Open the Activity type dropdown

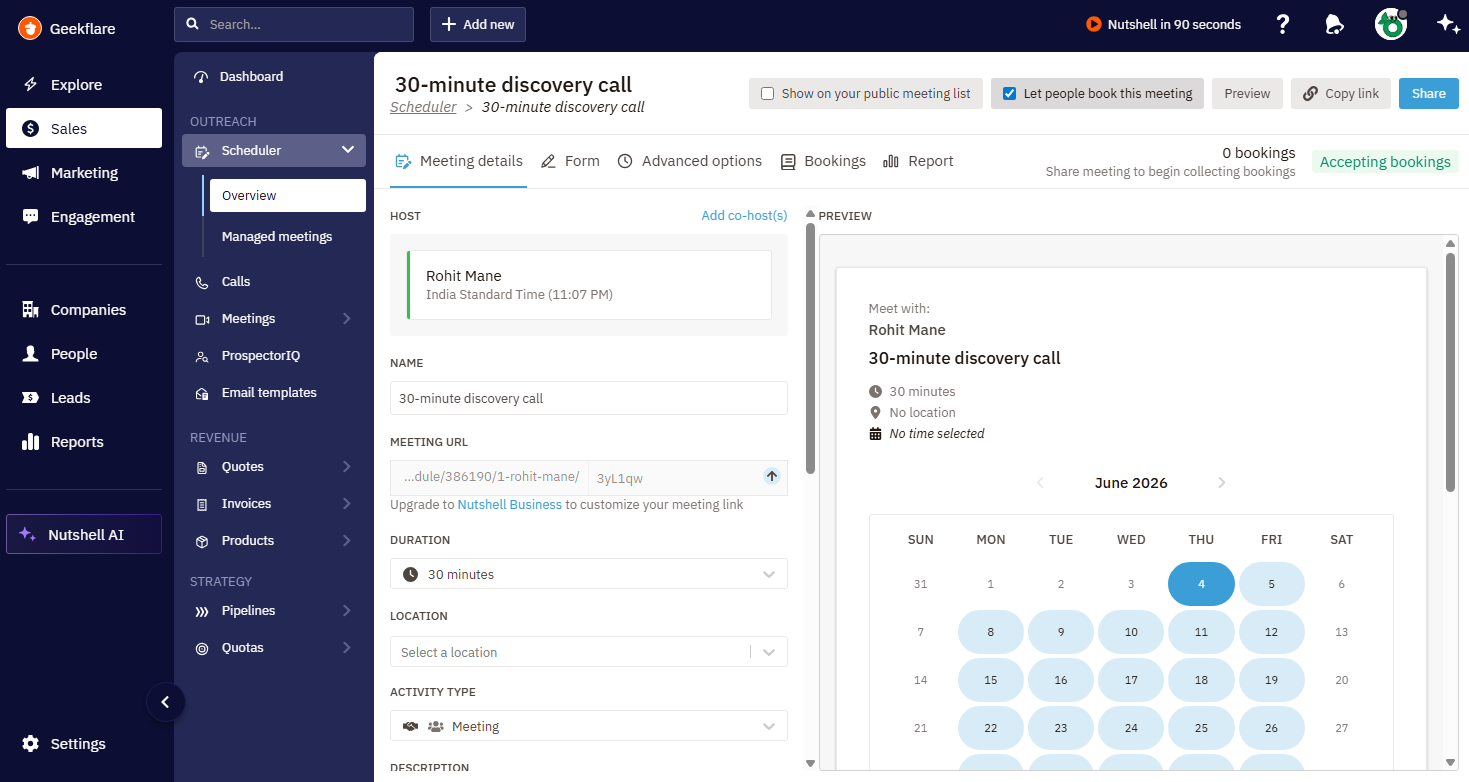589,726
